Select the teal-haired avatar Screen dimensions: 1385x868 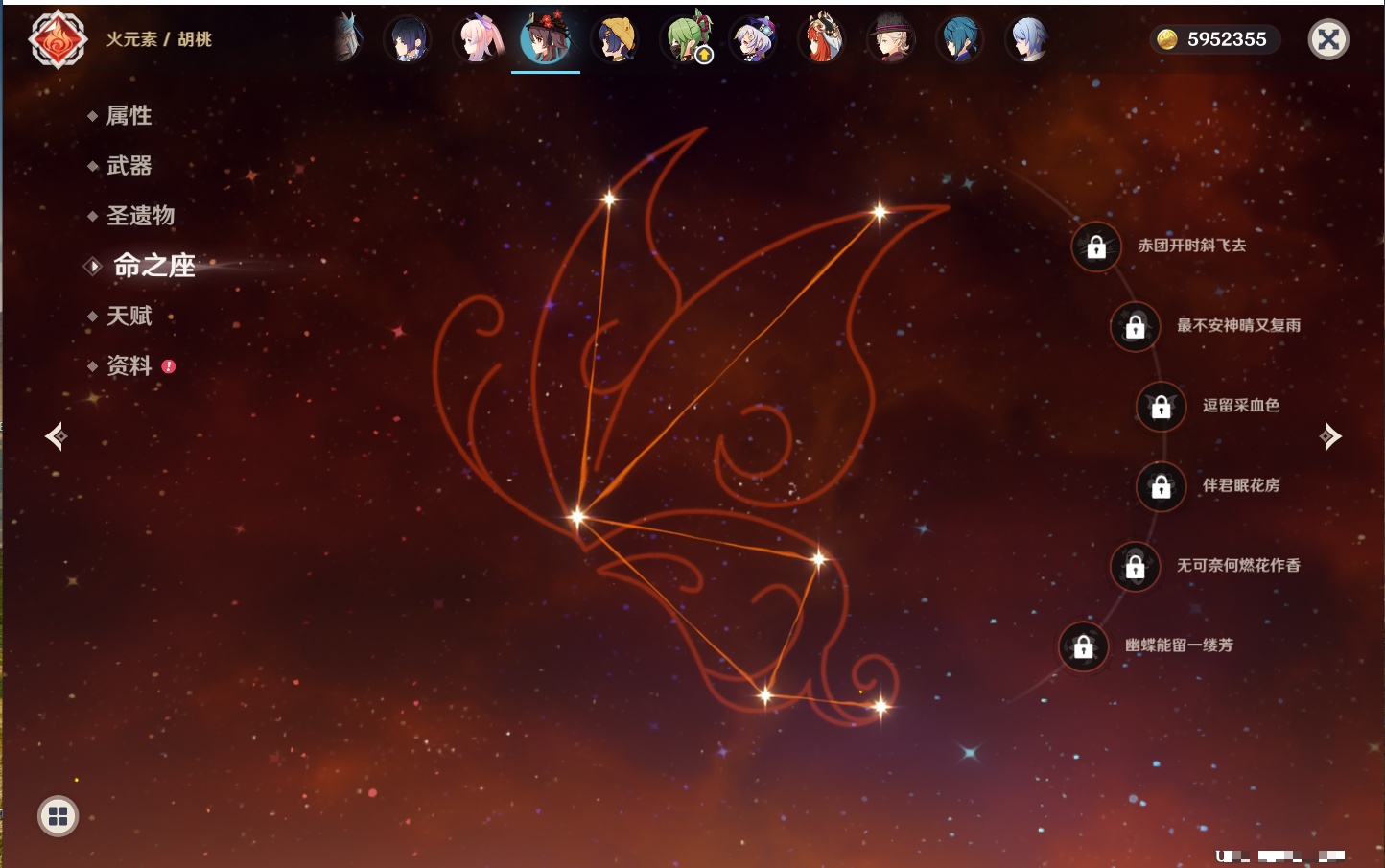pyautogui.click(x=960, y=39)
